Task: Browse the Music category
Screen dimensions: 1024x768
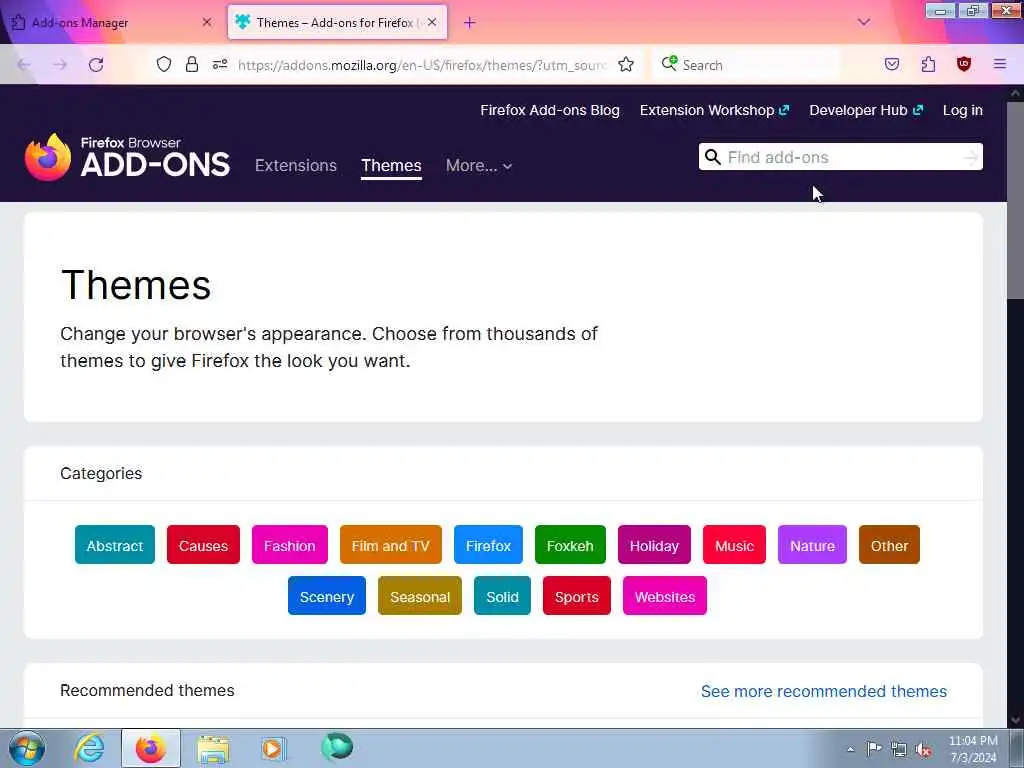Action: pyautogui.click(x=734, y=545)
